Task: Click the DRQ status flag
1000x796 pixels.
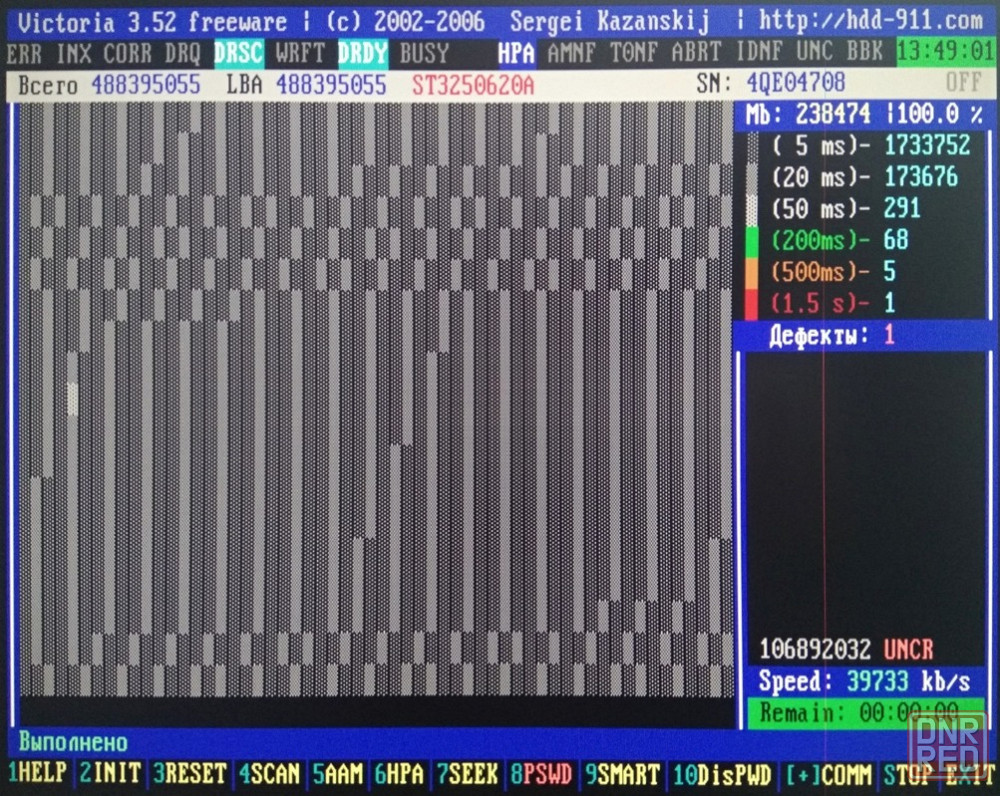Action: [x=182, y=54]
